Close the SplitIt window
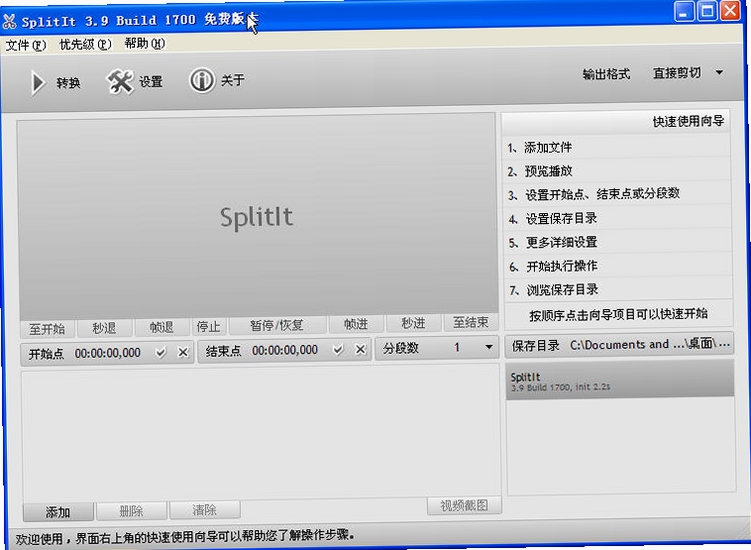This screenshot has height=550, width=751. (730, 10)
